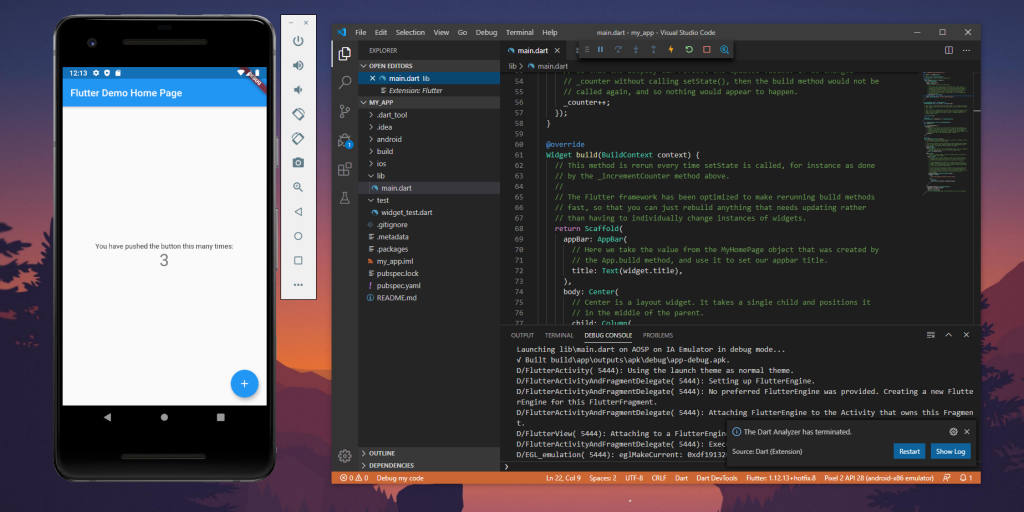
Task: Rotate the emulator left
Action: pyautogui.click(x=298, y=114)
